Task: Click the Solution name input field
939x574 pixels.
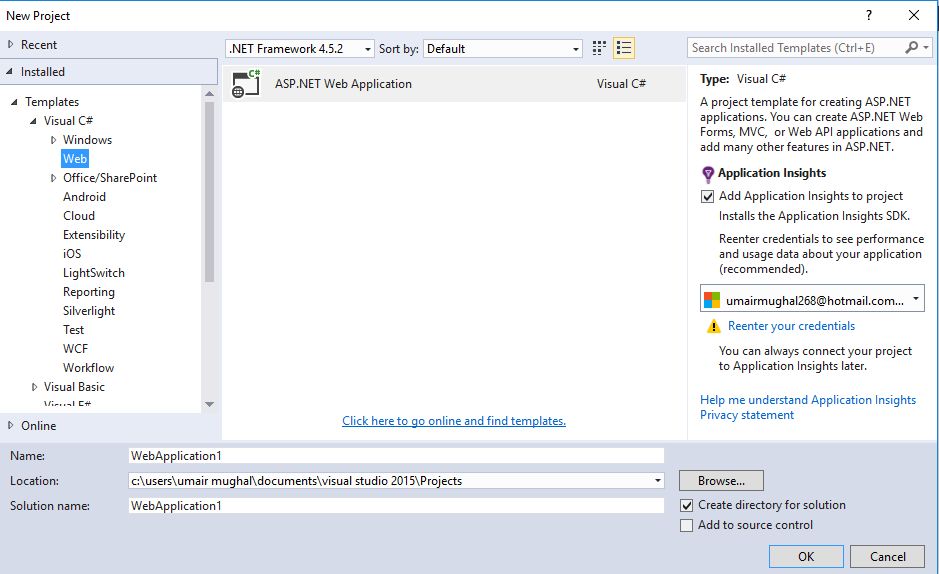Action: tap(396, 506)
